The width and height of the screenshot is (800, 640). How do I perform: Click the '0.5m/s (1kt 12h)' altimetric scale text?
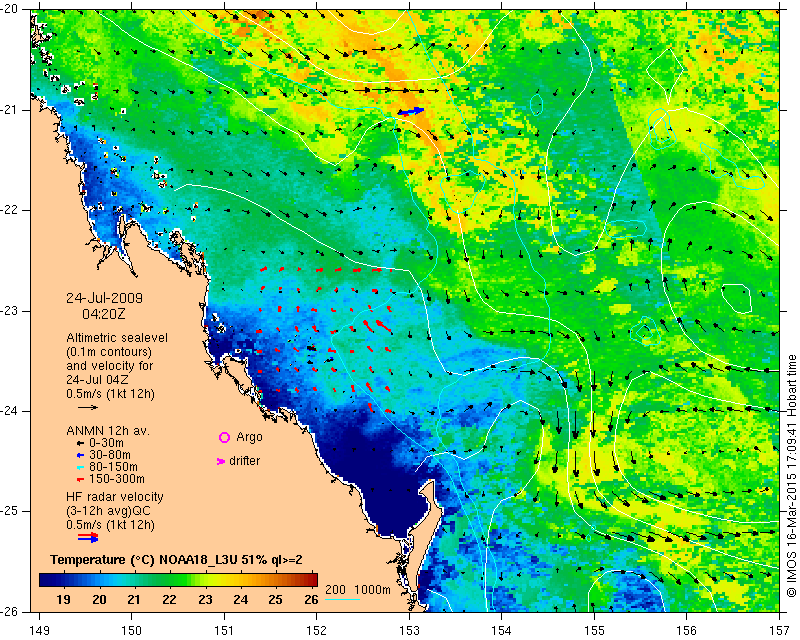110,393
